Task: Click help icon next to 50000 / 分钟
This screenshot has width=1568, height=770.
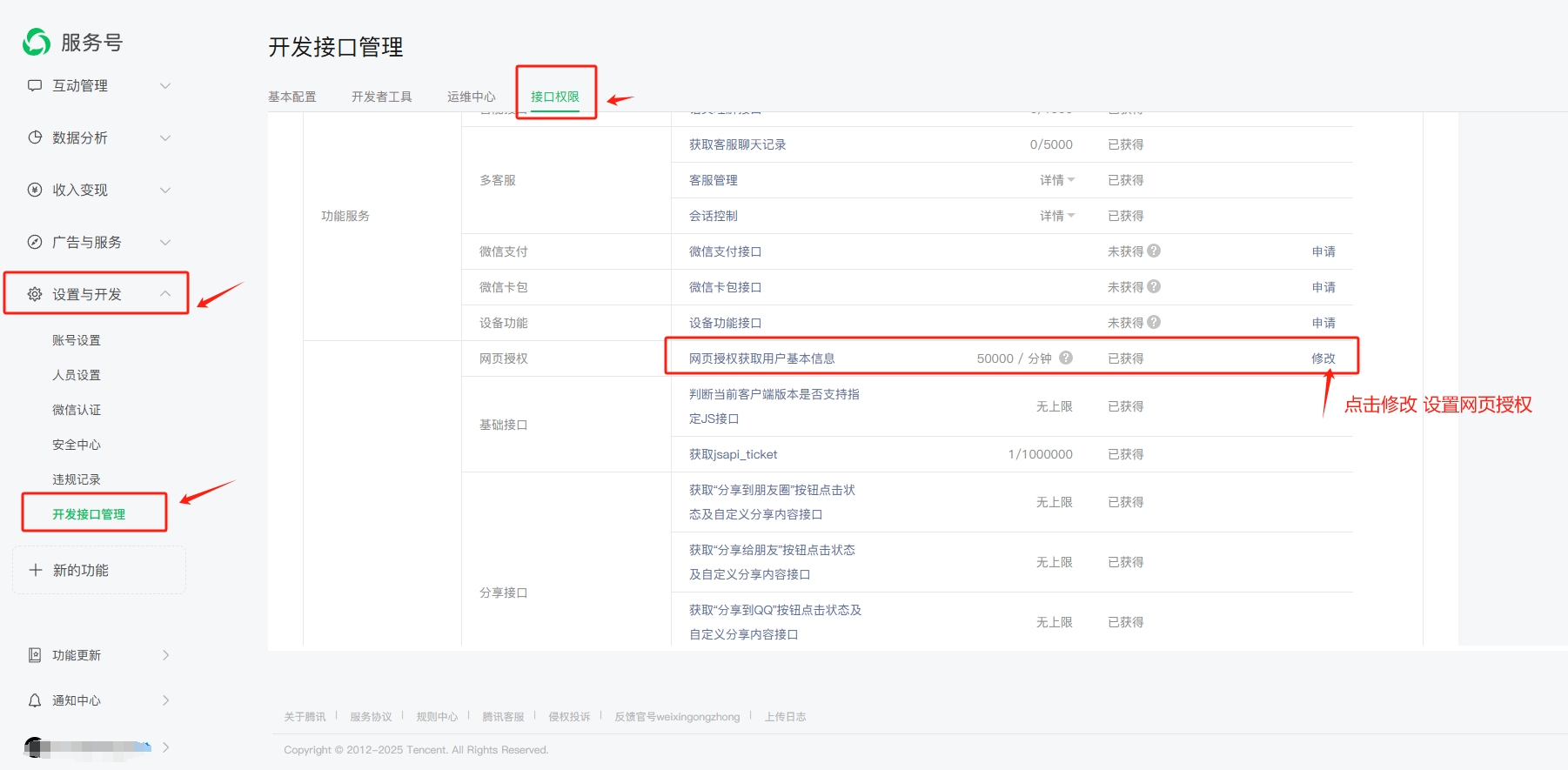Action: click(1066, 358)
